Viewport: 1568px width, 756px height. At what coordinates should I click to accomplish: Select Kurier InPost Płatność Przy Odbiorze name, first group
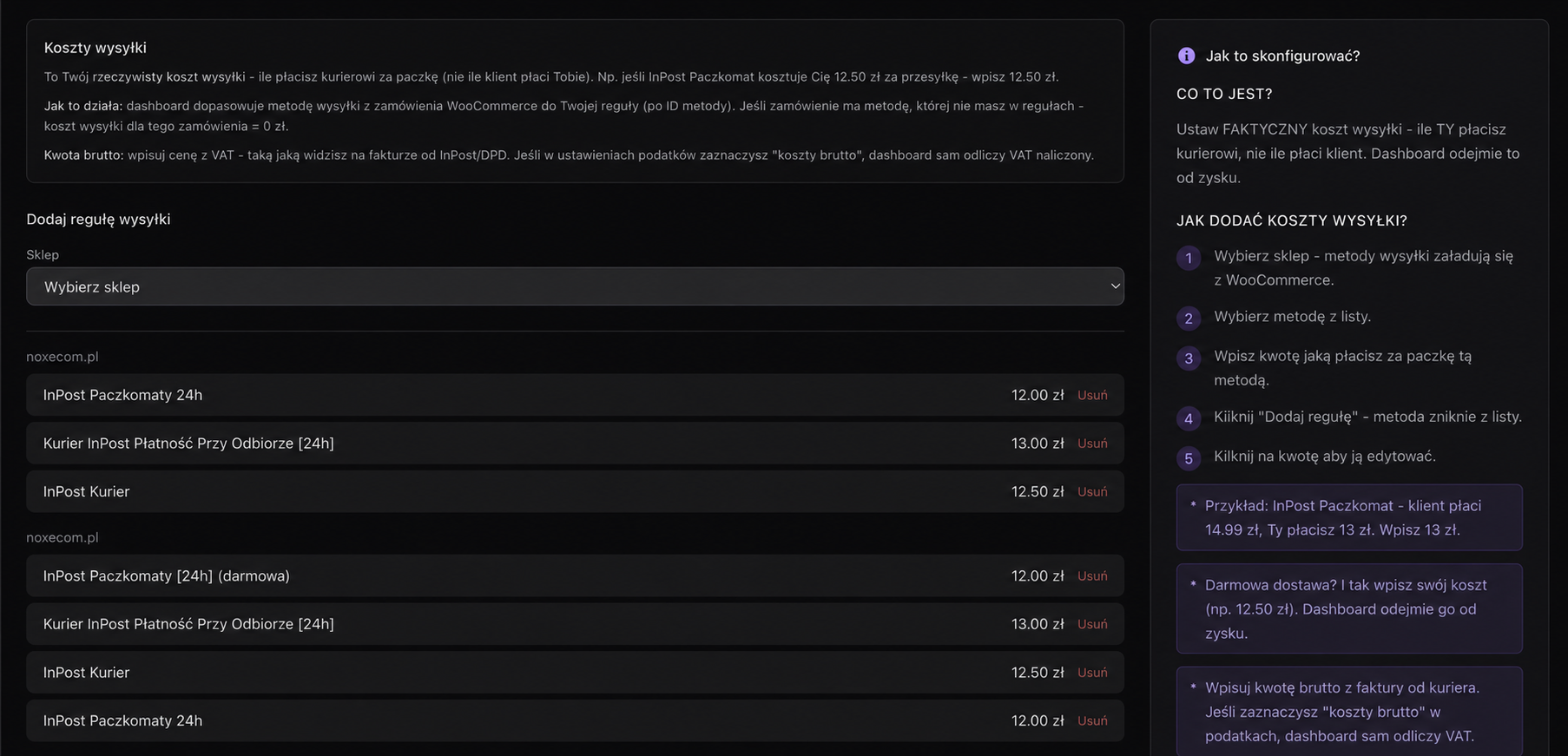coord(188,444)
